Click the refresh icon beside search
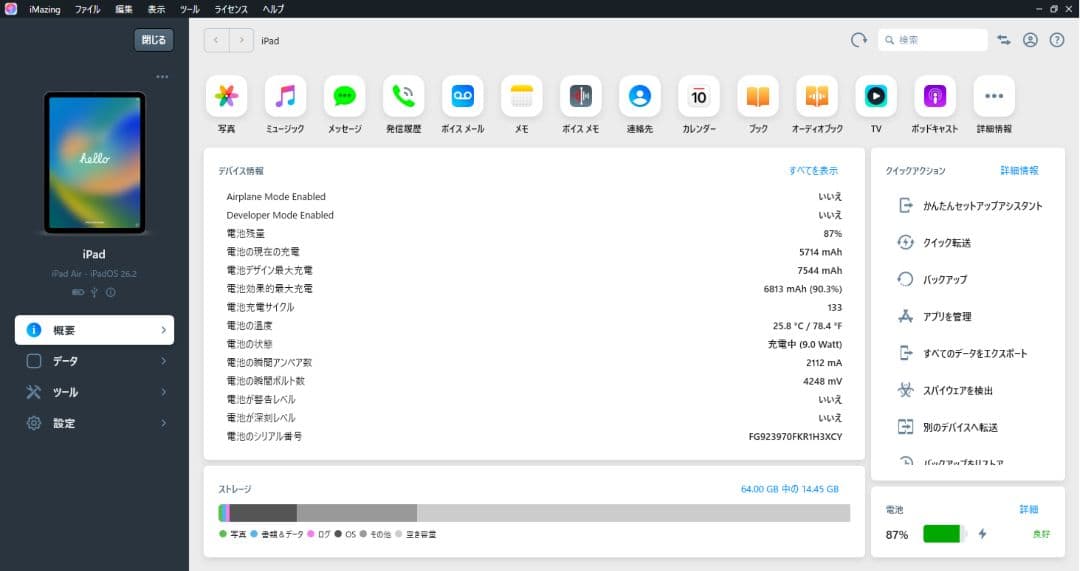The height and width of the screenshot is (571, 1080). [859, 40]
